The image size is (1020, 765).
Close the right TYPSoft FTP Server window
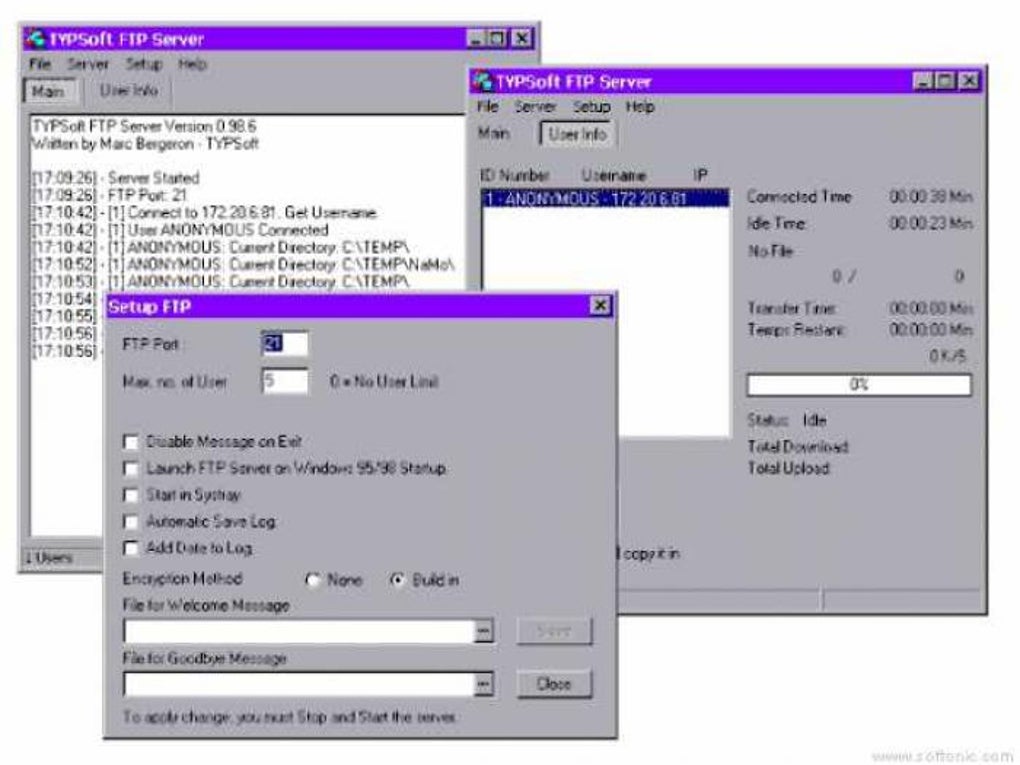tap(969, 81)
